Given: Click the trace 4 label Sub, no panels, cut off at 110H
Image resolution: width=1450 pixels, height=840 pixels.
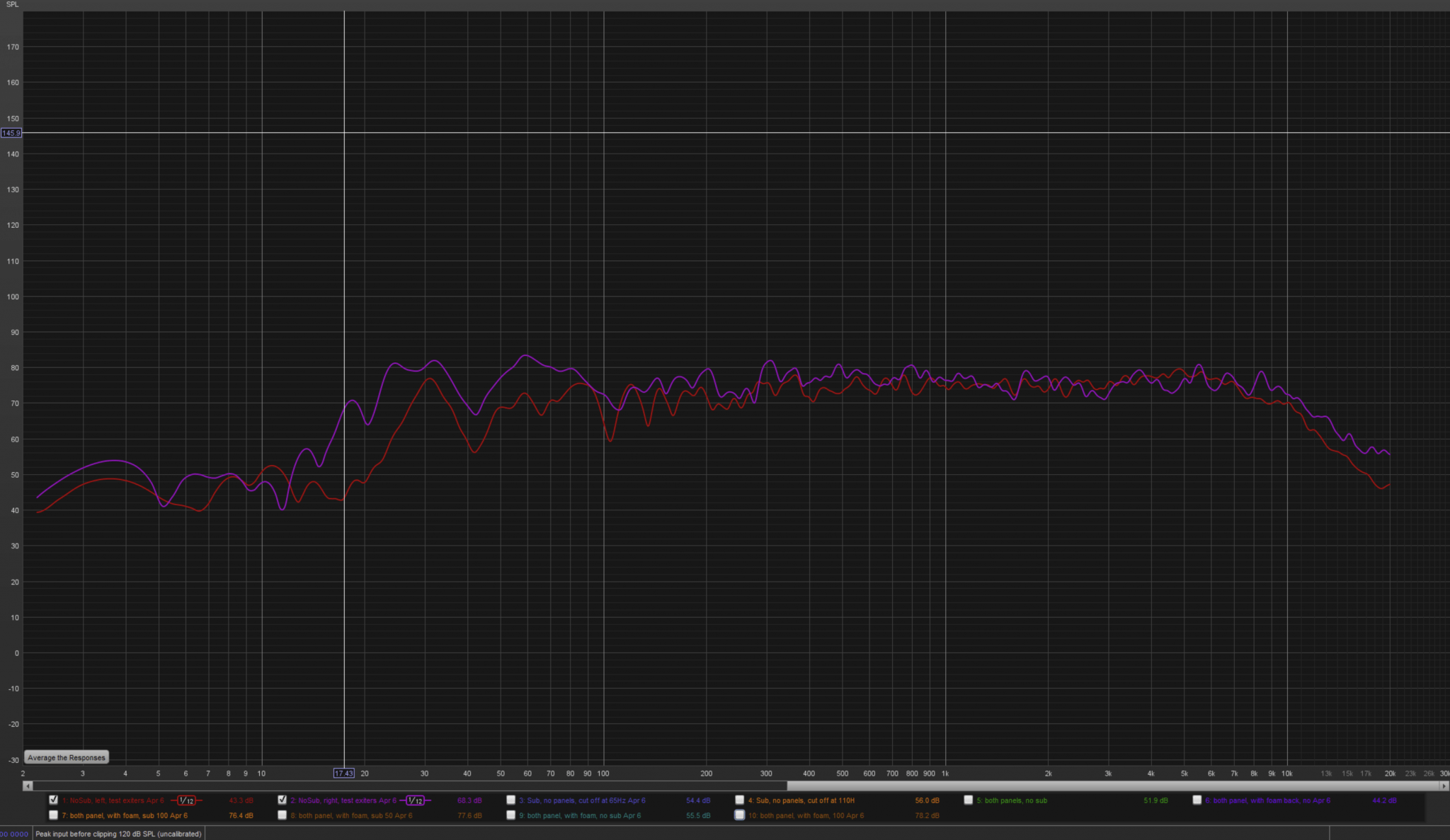Looking at the screenshot, I should click(801, 800).
